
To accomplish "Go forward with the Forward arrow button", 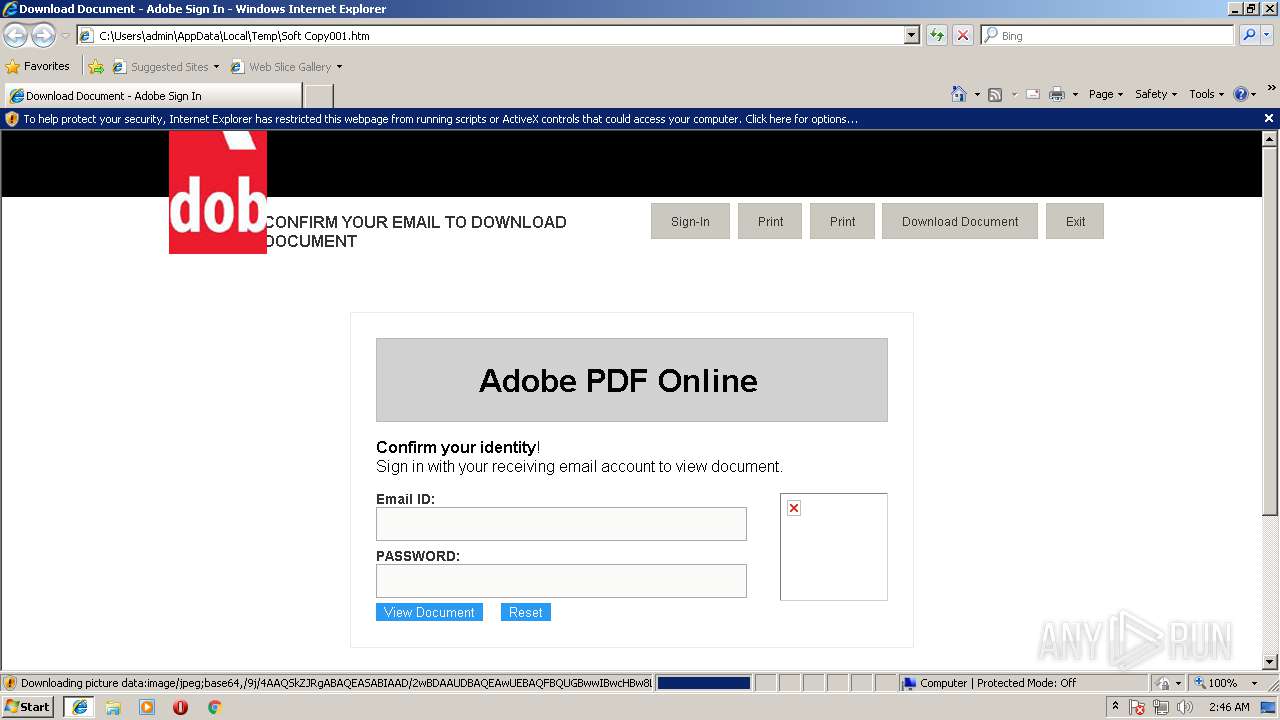I will pos(43,36).
